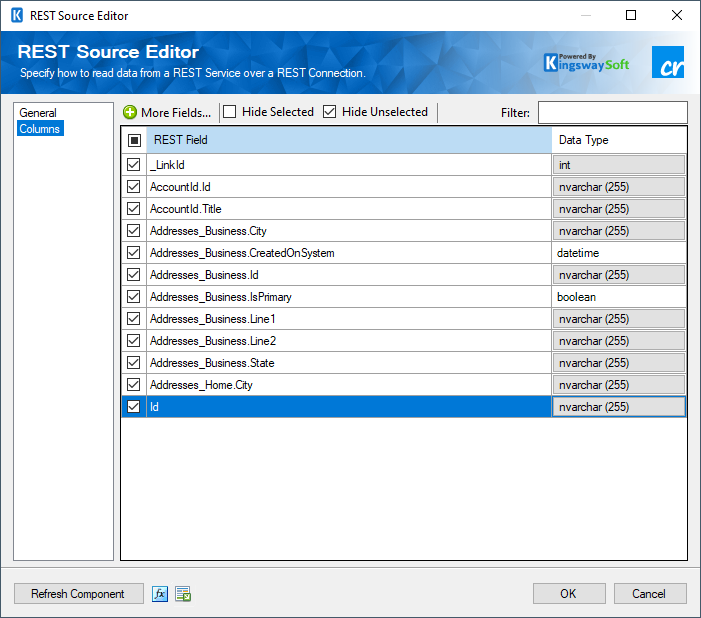Screen dimensions: 701x618
Task: Open boolean type for Addresses_Business.IsPrimary
Action: click(x=619, y=296)
